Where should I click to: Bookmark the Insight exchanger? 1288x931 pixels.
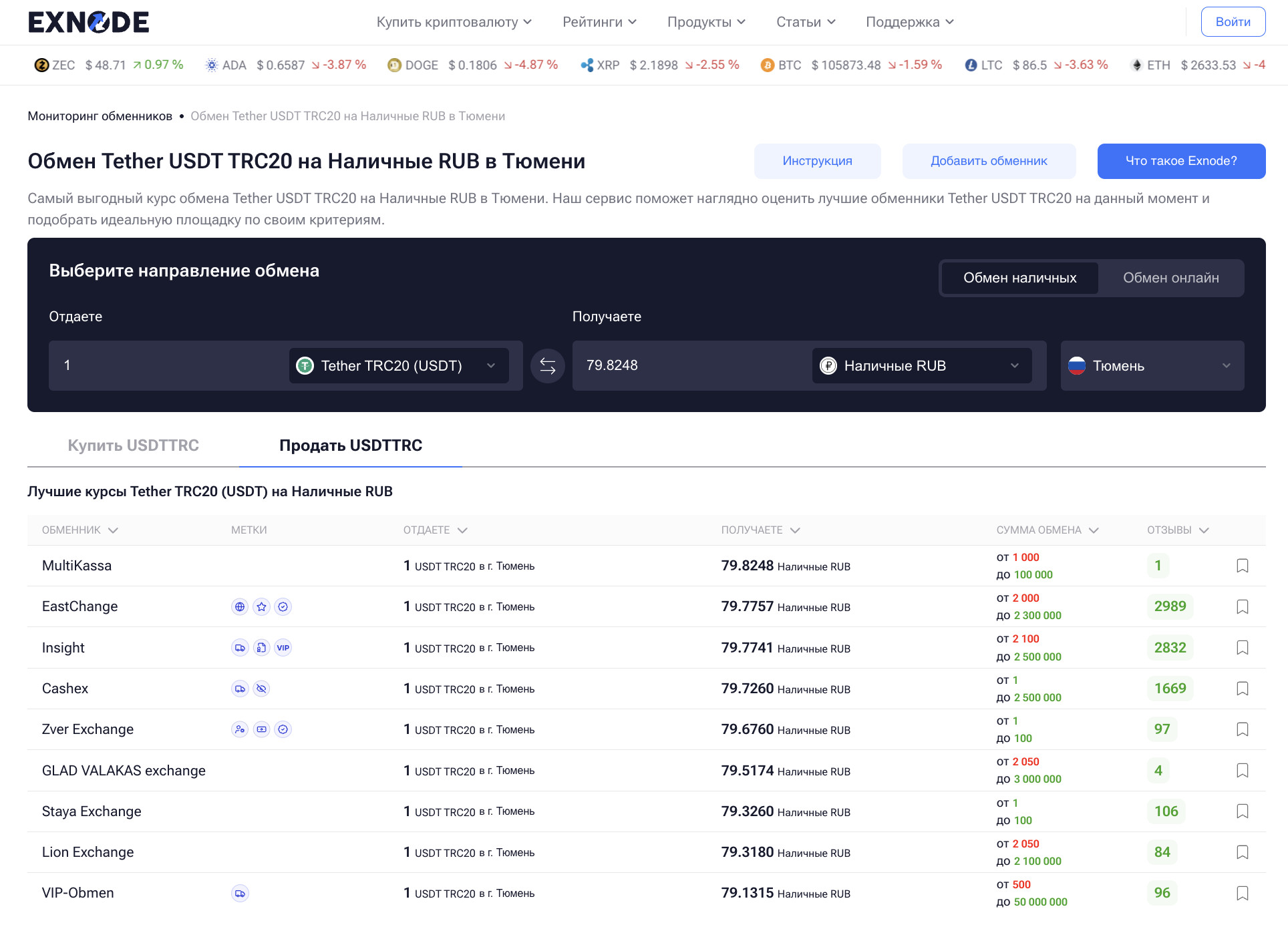point(1242,648)
